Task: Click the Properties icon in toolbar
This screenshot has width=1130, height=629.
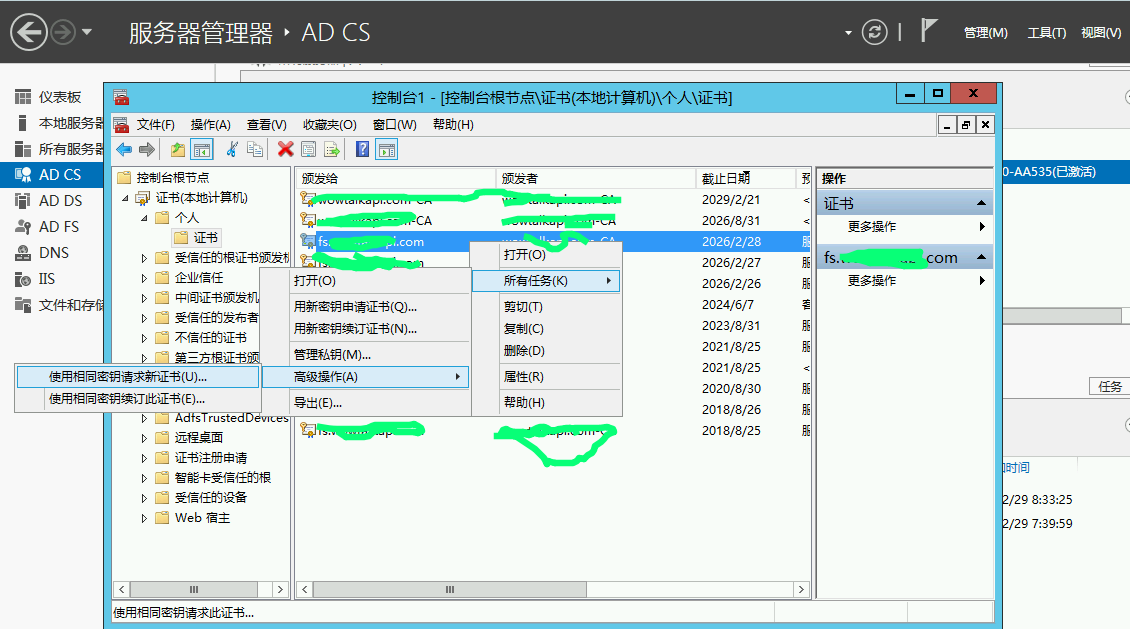Action: (308, 149)
